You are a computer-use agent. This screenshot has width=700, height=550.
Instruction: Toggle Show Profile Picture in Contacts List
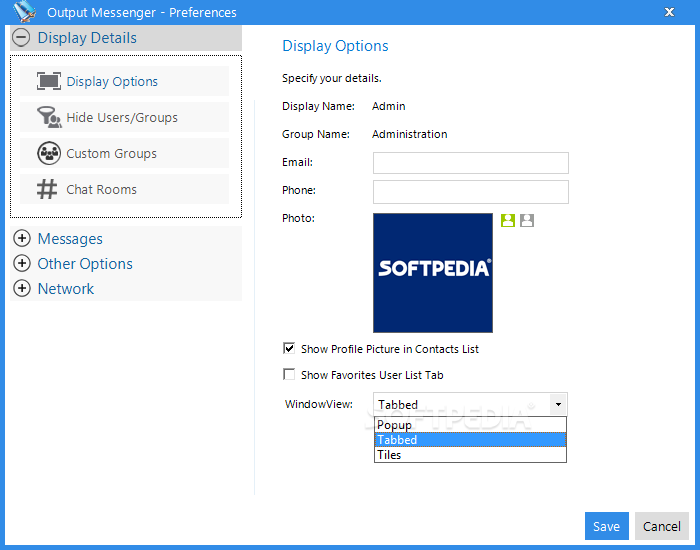[x=290, y=349]
